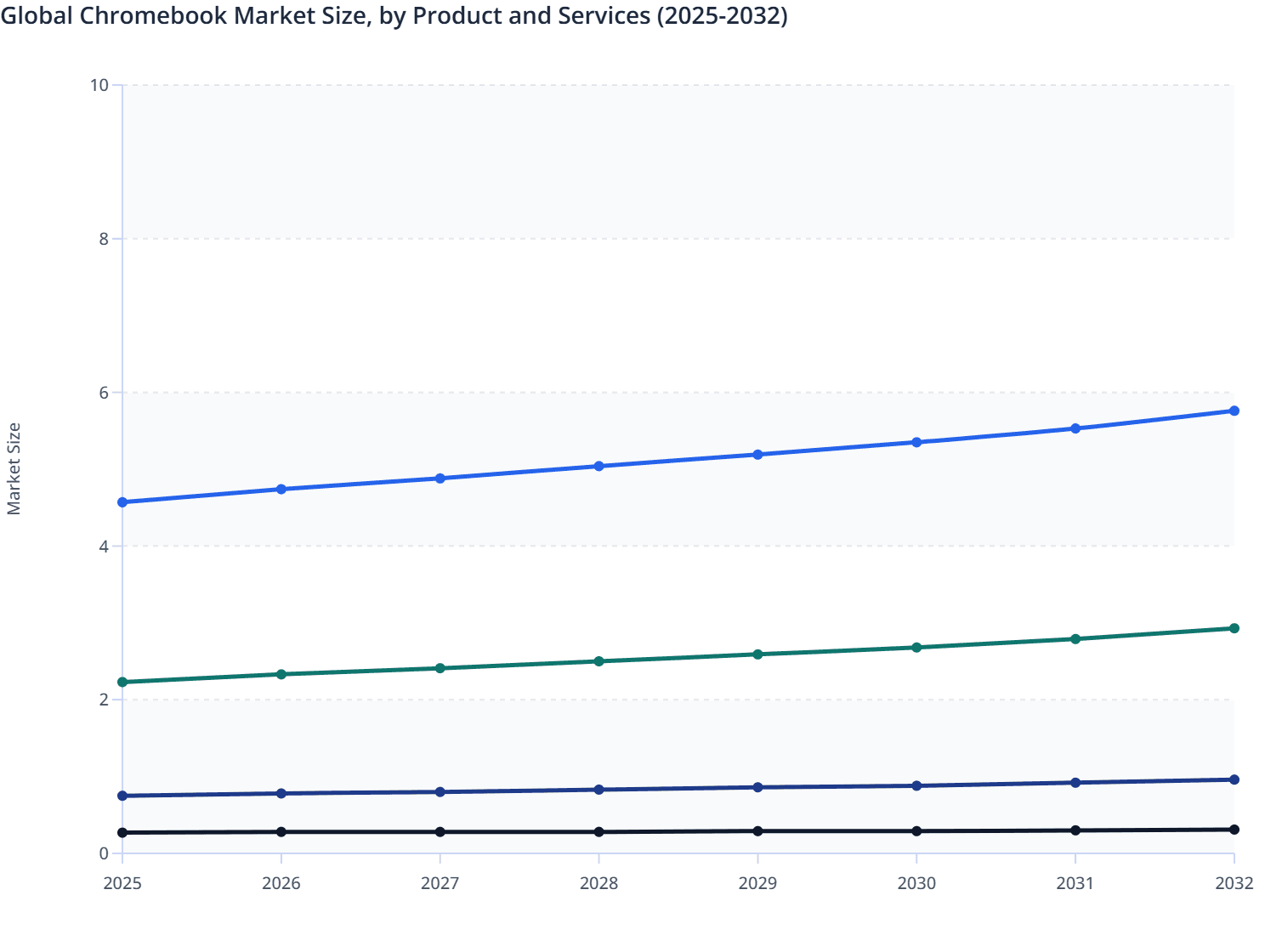This screenshot has height=952, width=1282.
Task: Click the green line's 2028 data point
Action: click(x=598, y=660)
